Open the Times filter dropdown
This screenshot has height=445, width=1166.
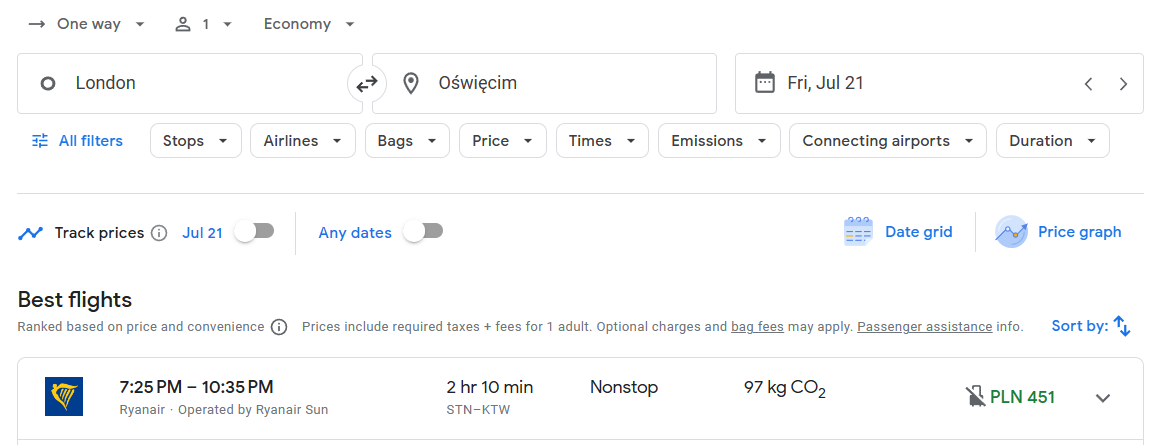[x=602, y=141]
